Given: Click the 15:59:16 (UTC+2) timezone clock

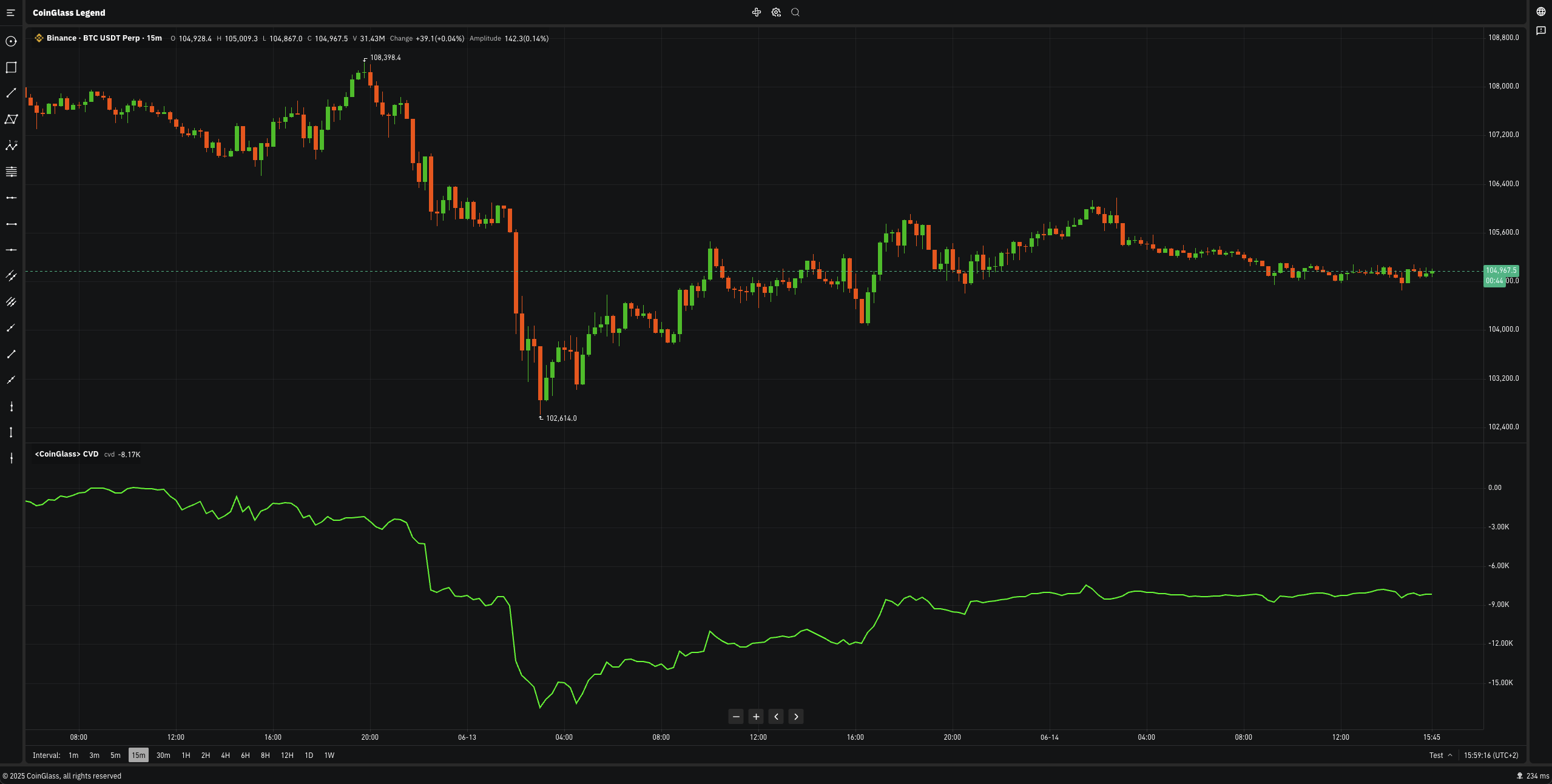Looking at the screenshot, I should [x=1491, y=755].
